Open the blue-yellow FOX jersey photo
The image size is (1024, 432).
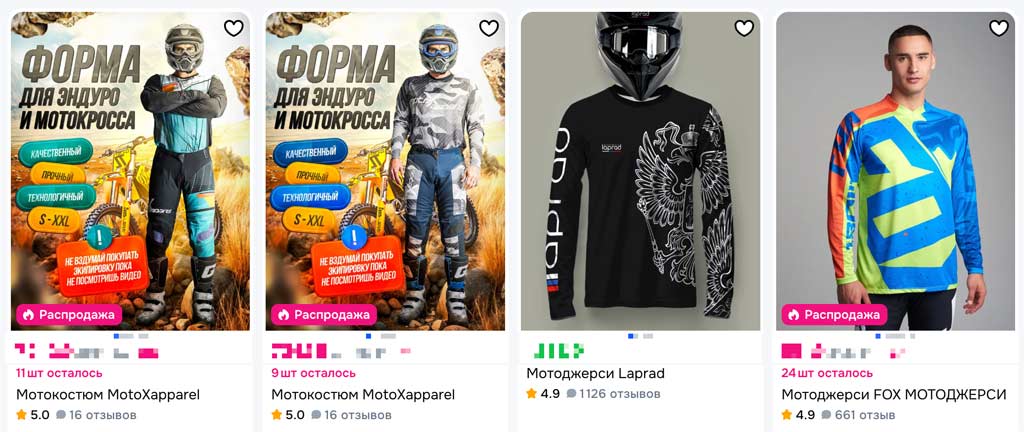click(895, 171)
